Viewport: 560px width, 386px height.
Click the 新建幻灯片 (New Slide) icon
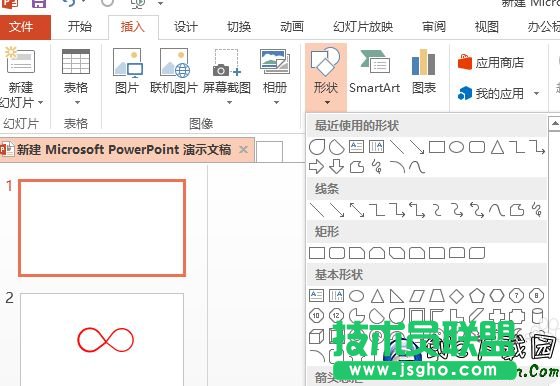click(20, 61)
